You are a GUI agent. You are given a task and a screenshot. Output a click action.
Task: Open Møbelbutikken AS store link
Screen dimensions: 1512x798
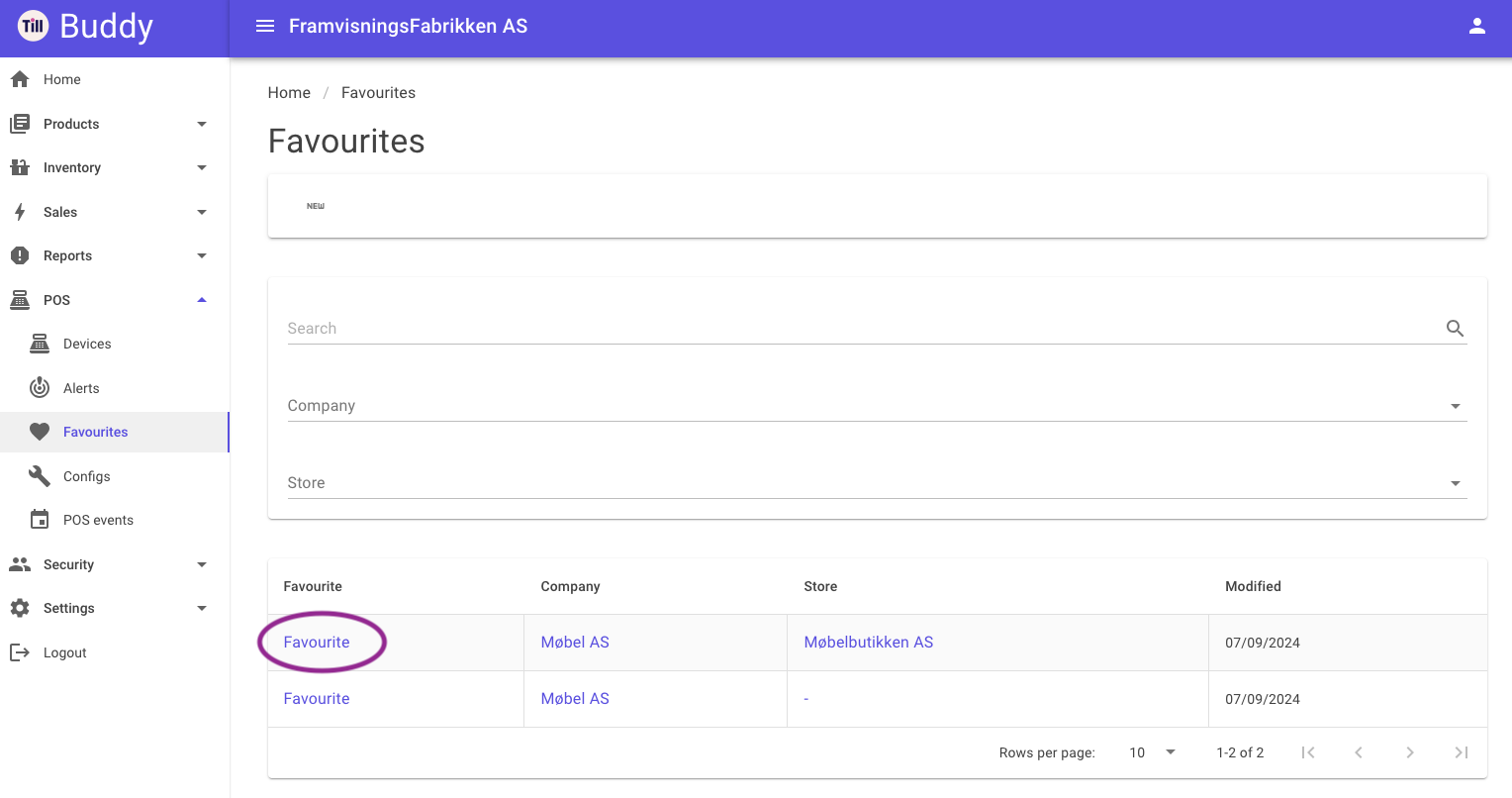(x=869, y=643)
